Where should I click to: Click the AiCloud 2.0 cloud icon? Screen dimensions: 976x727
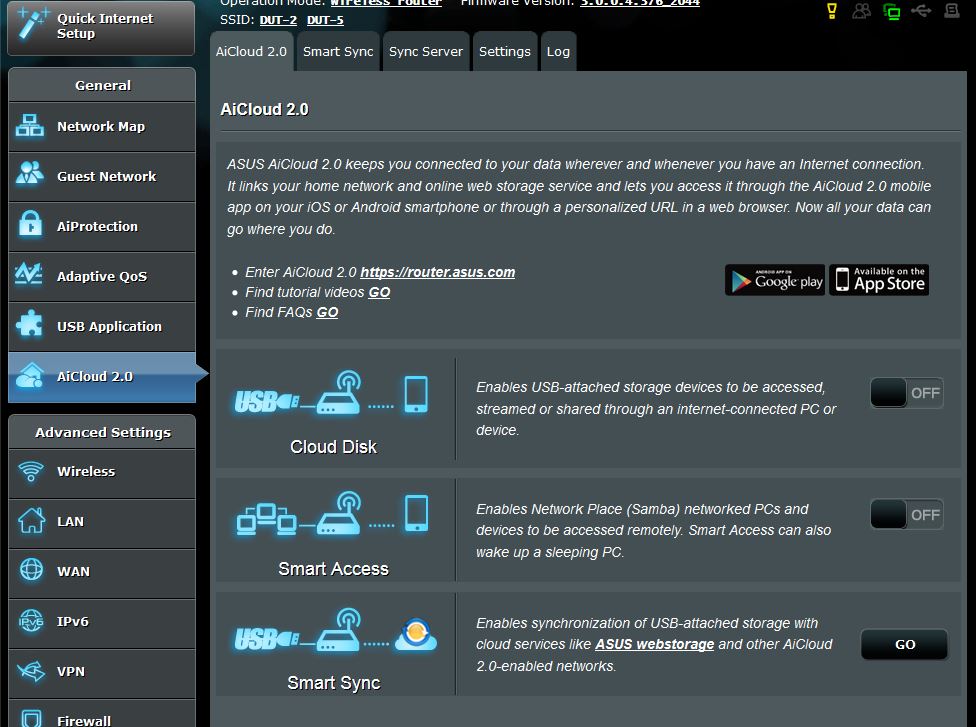[x=30, y=375]
